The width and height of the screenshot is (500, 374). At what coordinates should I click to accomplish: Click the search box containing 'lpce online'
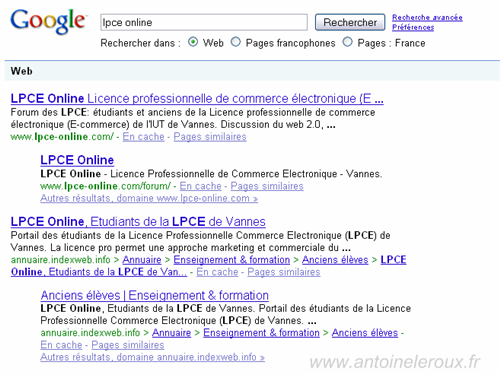(x=204, y=22)
